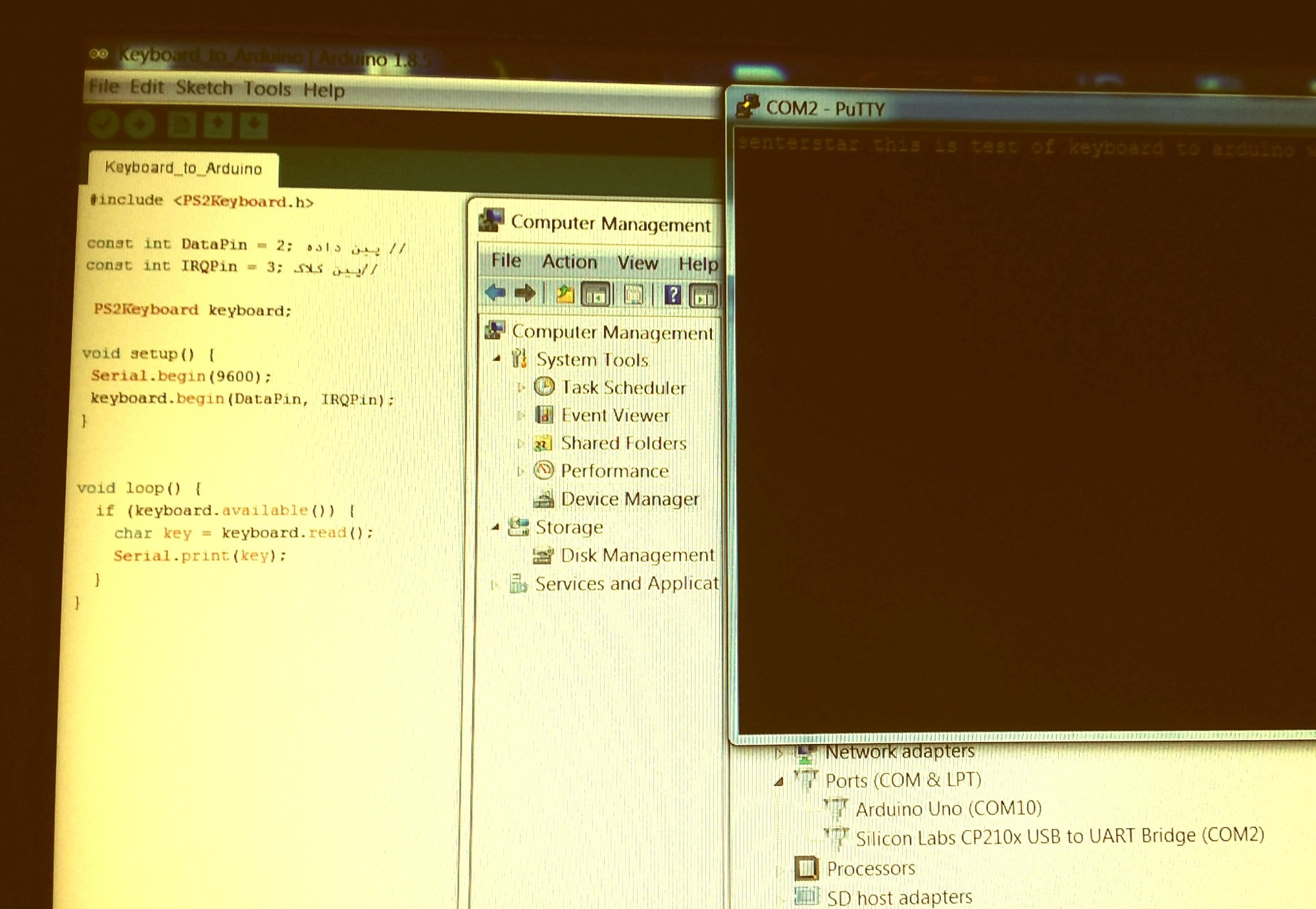Select Arduino Uno (COM10) device

click(948, 808)
